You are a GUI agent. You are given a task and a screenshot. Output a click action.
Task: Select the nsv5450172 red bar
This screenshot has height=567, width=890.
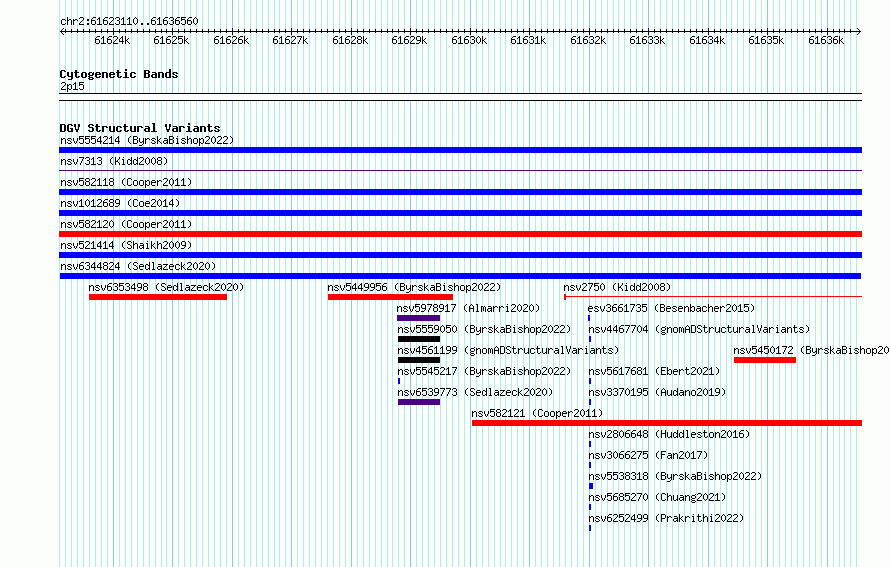point(765,360)
